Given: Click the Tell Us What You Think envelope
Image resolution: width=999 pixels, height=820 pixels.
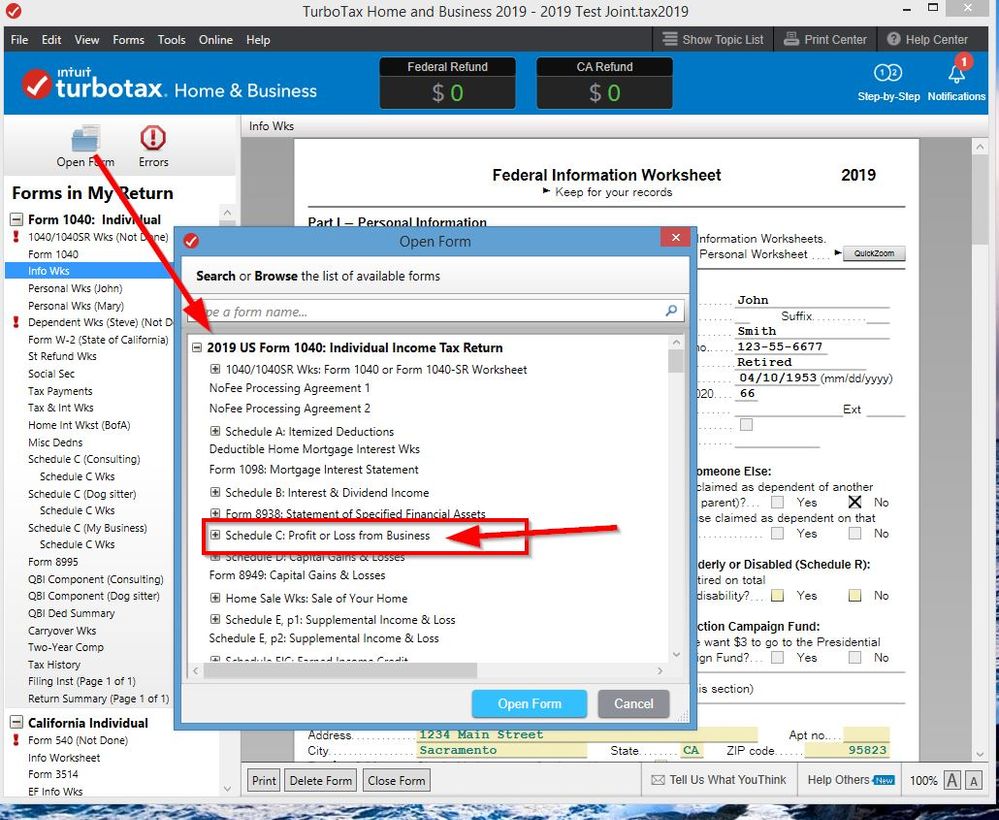Looking at the screenshot, I should (x=658, y=780).
